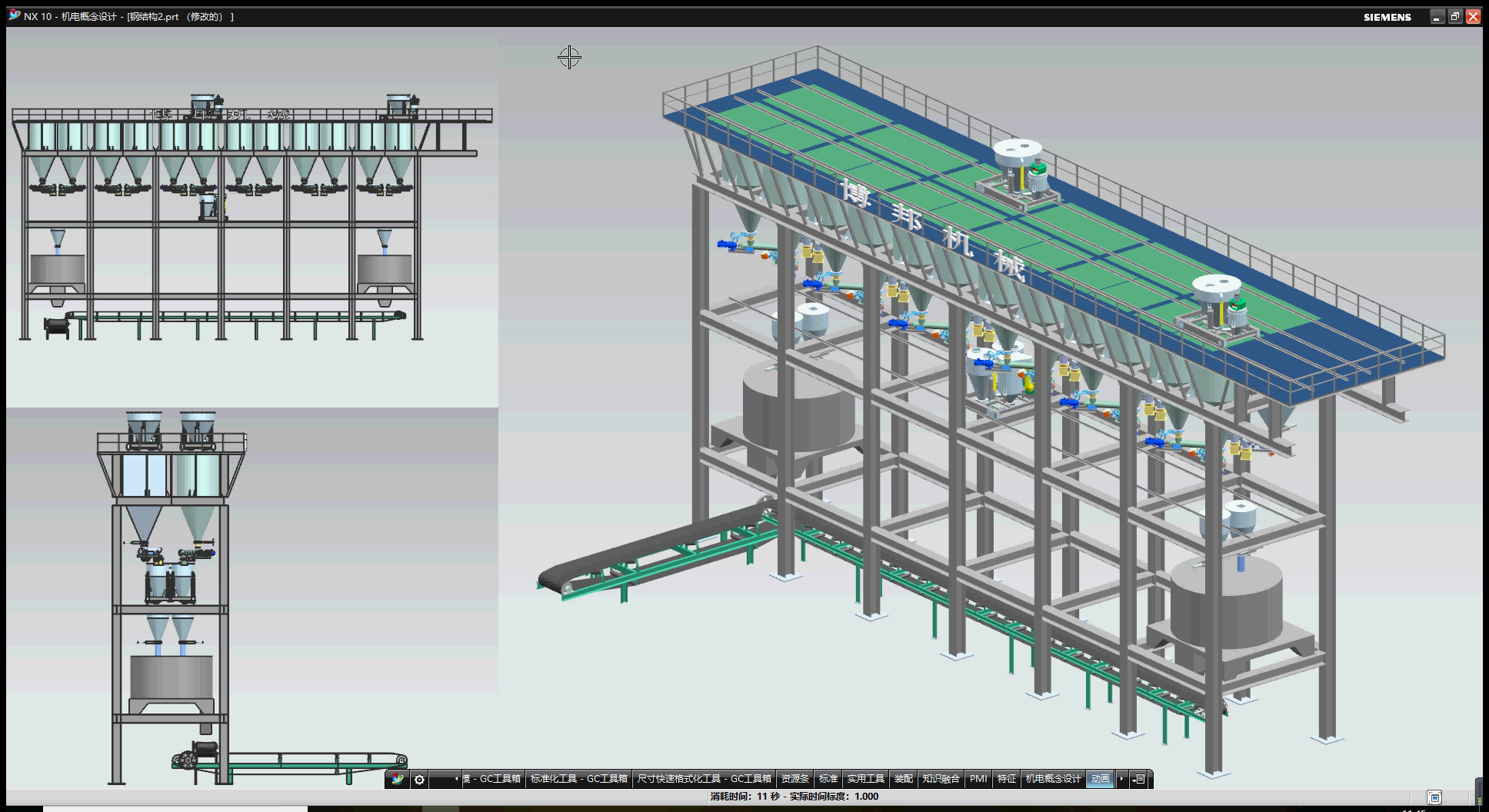
Task: Select 标准化工具 - GC工具箱 tab
Action: pos(578,779)
